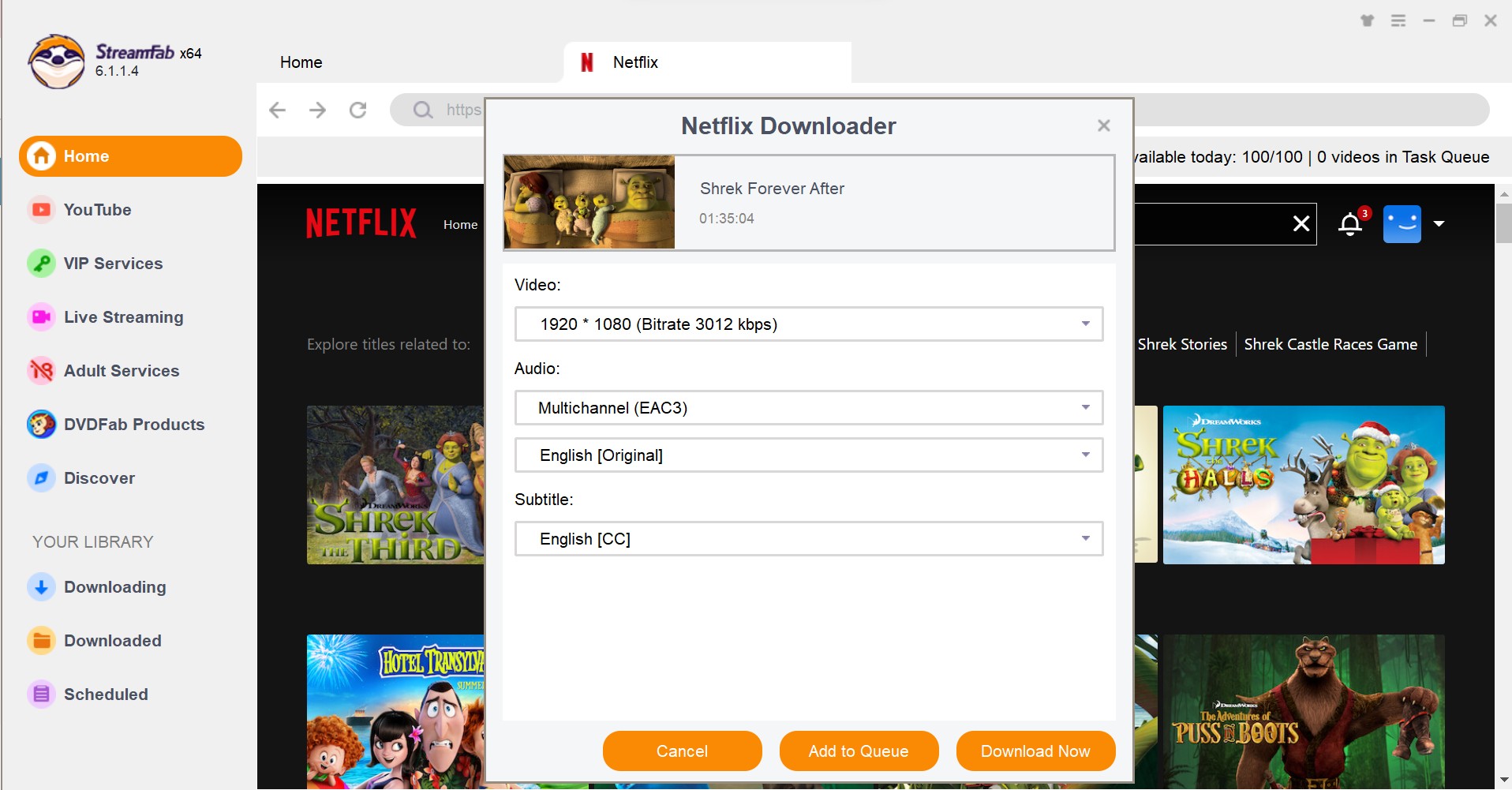This screenshot has width=1512, height=790.
Task: Open the Scheduled library section
Action: [106, 695]
